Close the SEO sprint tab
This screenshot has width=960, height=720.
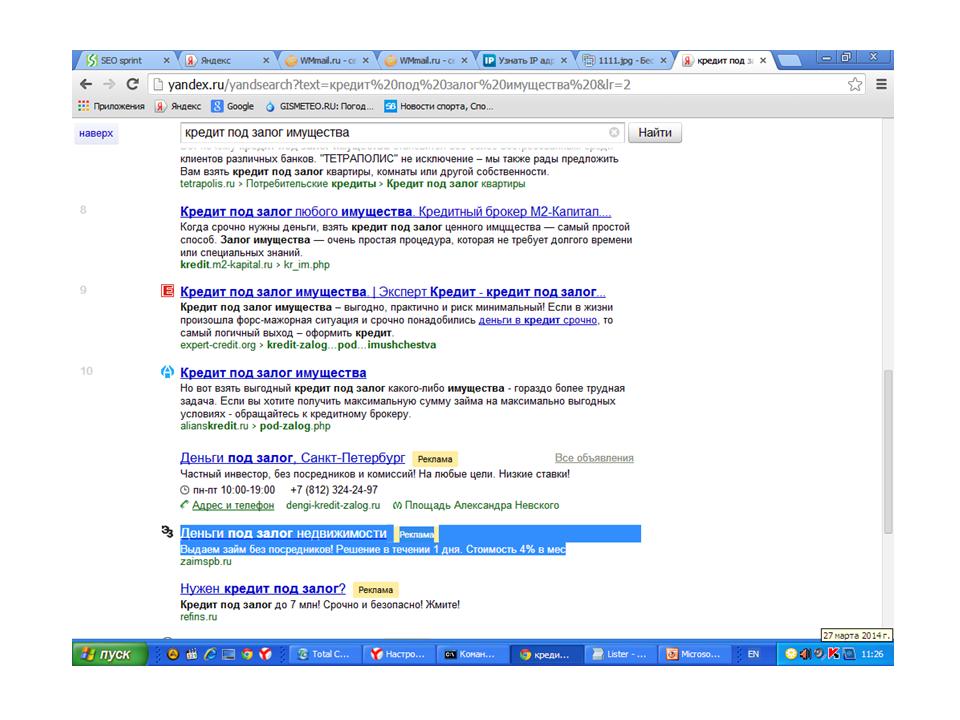tap(167, 61)
